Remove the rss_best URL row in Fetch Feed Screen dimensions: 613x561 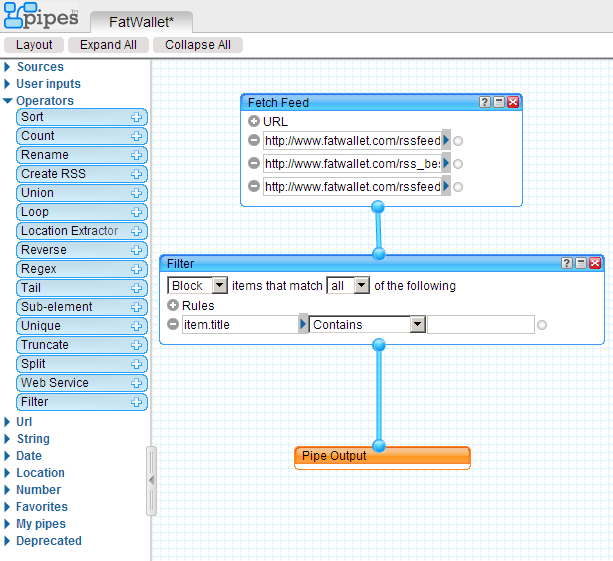pyautogui.click(x=254, y=163)
